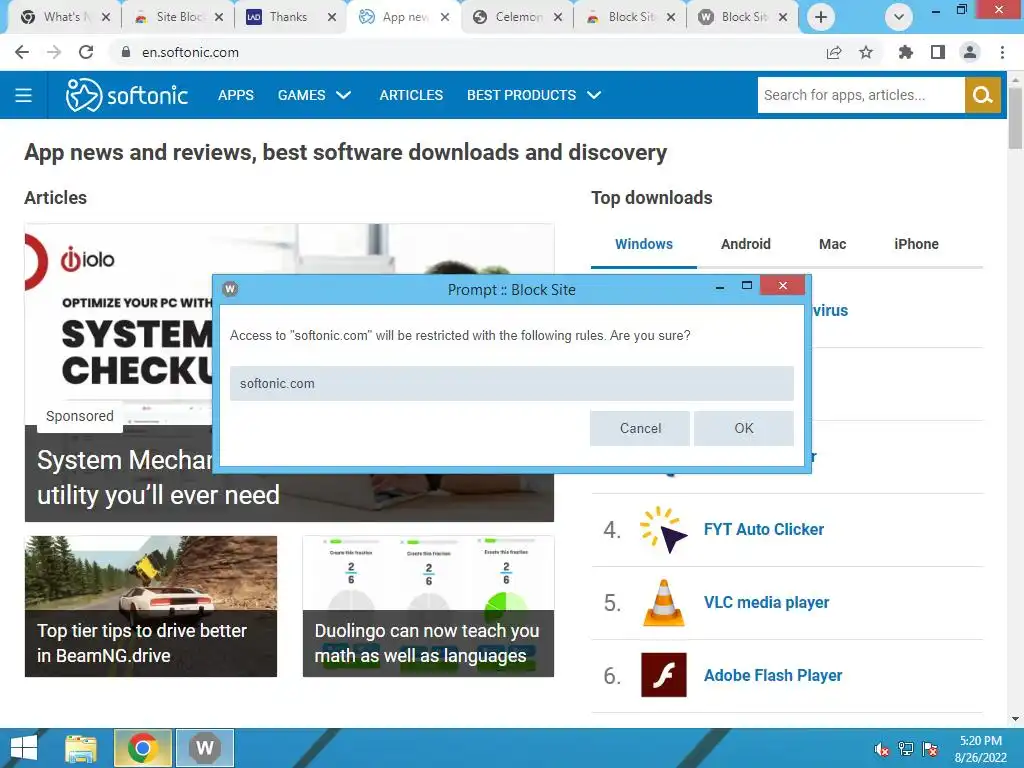
Task: Open the ARTICLES menu item
Action: point(411,95)
